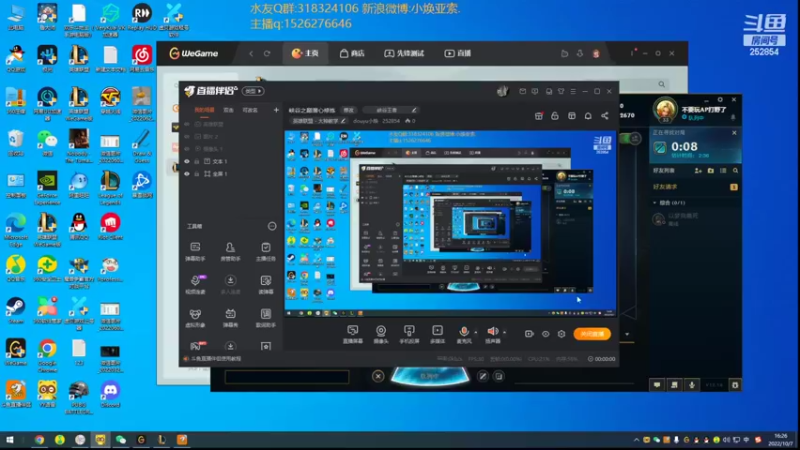Switch to WeGame 商店 tab
Viewport: 800px width, 450px height.
352,53
